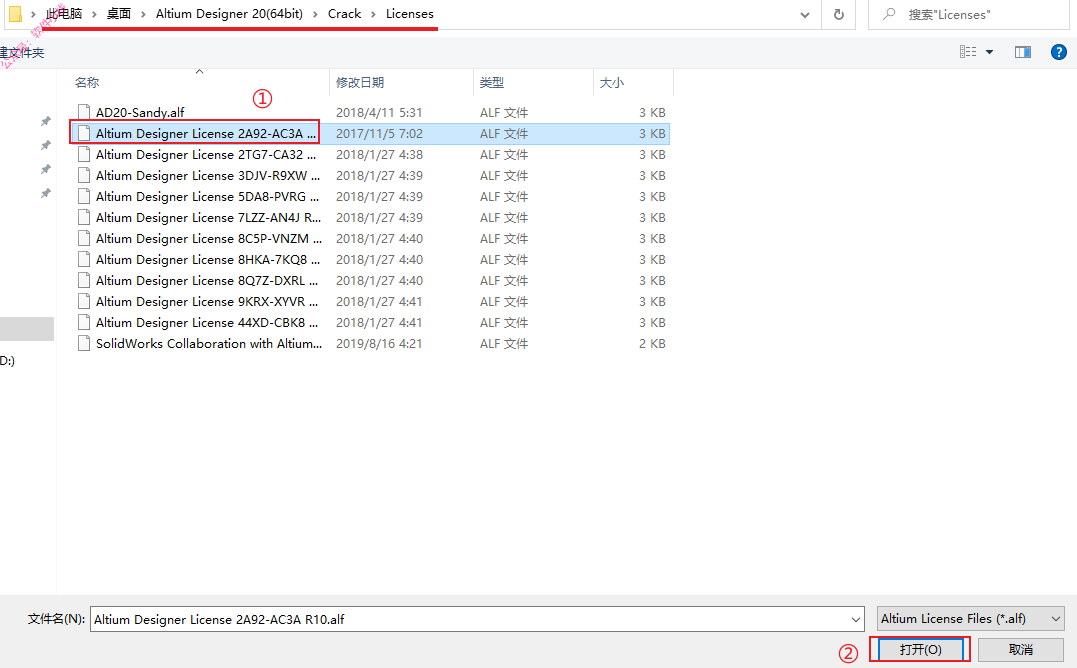
Task: Select Altium Designer License 44XD-CBK8 file
Action: pyautogui.click(x=207, y=323)
